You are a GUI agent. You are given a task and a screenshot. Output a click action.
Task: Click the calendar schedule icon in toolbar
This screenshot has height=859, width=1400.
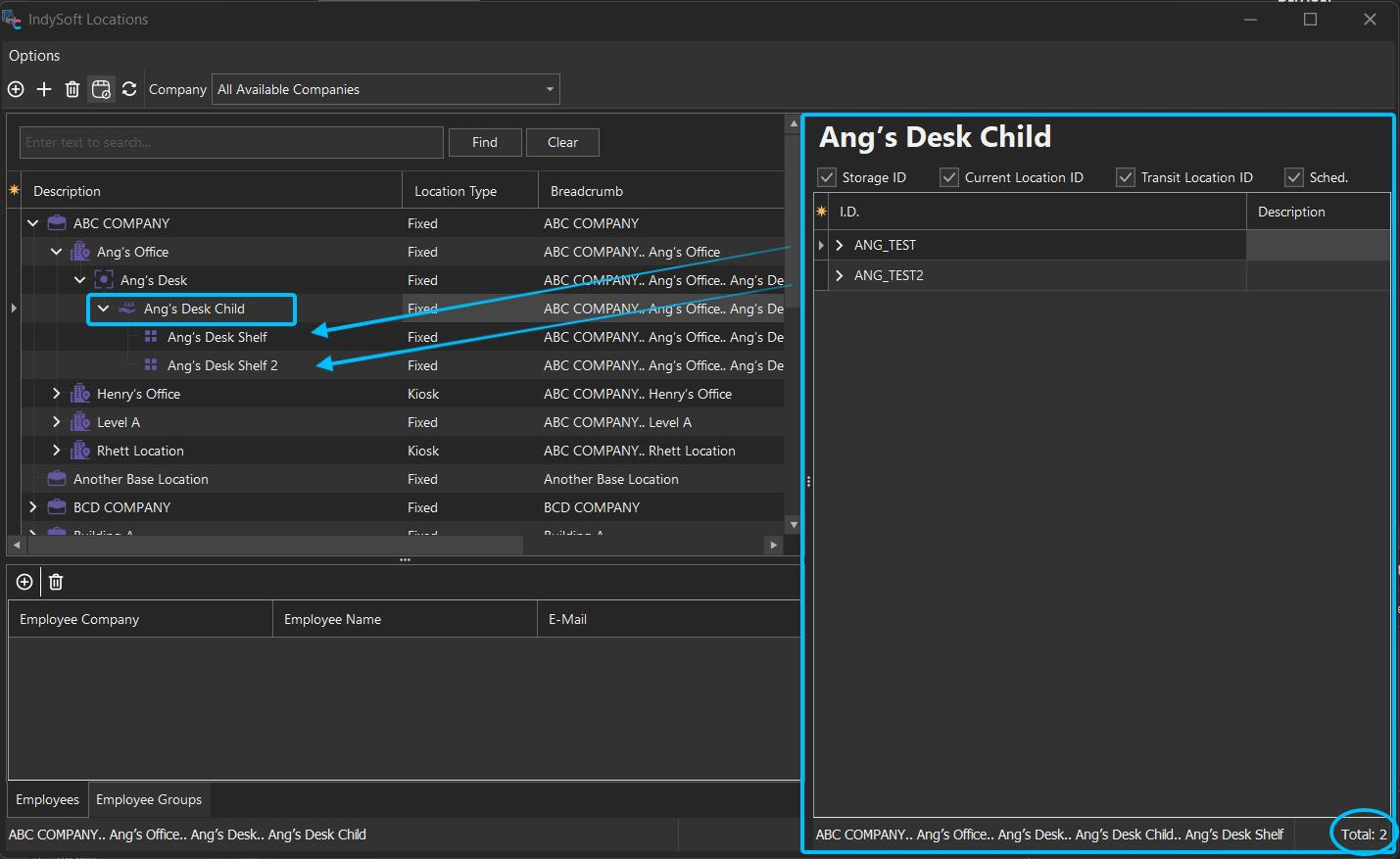(x=101, y=89)
